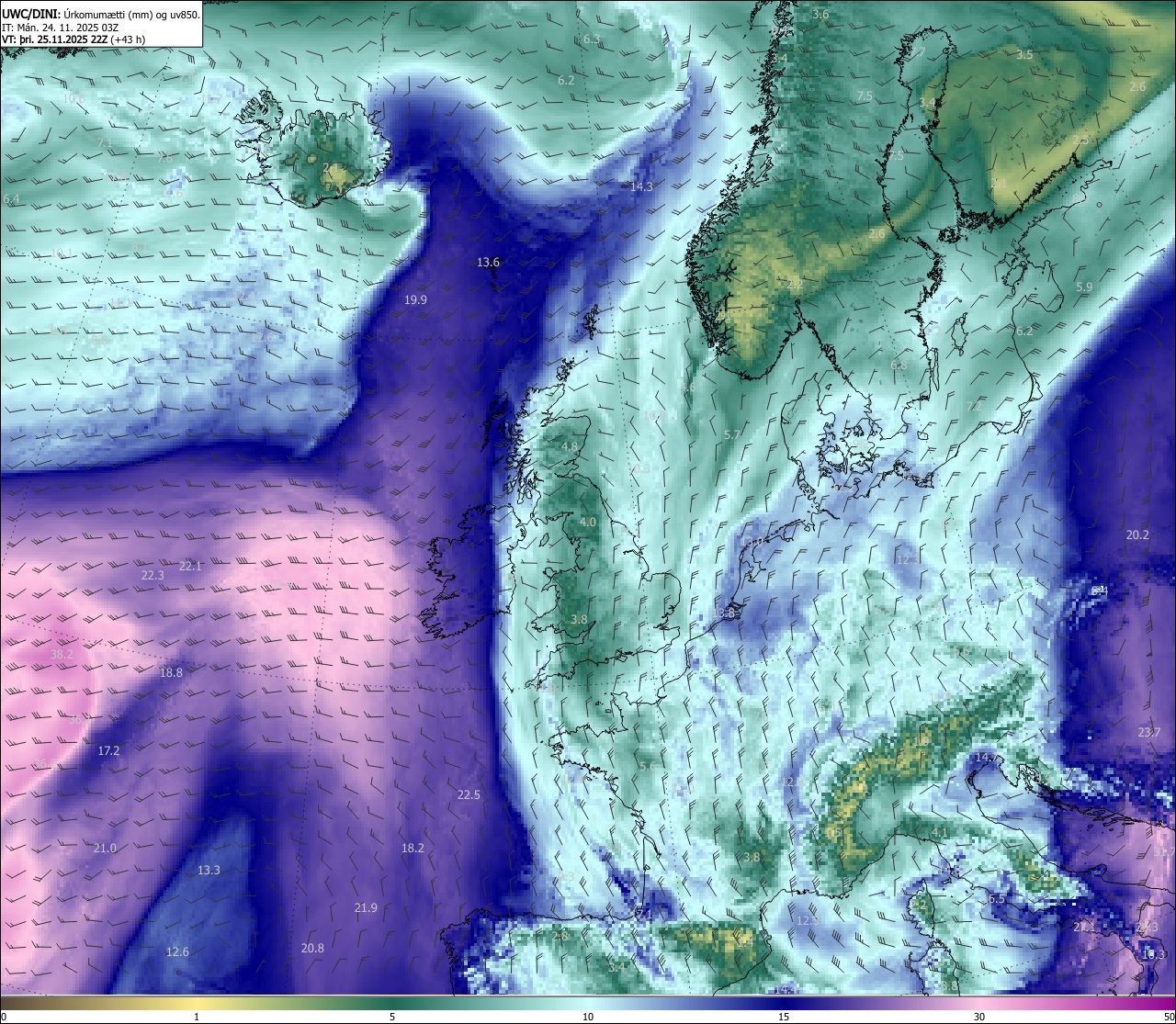The image size is (1176, 1024).
Task: Click the 17.2 value on the map
Action: 108,751
